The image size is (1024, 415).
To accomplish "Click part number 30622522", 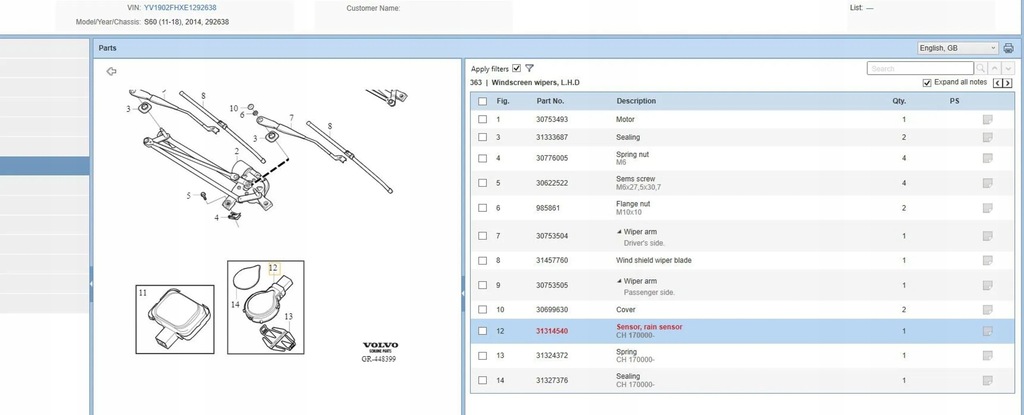I will (552, 183).
